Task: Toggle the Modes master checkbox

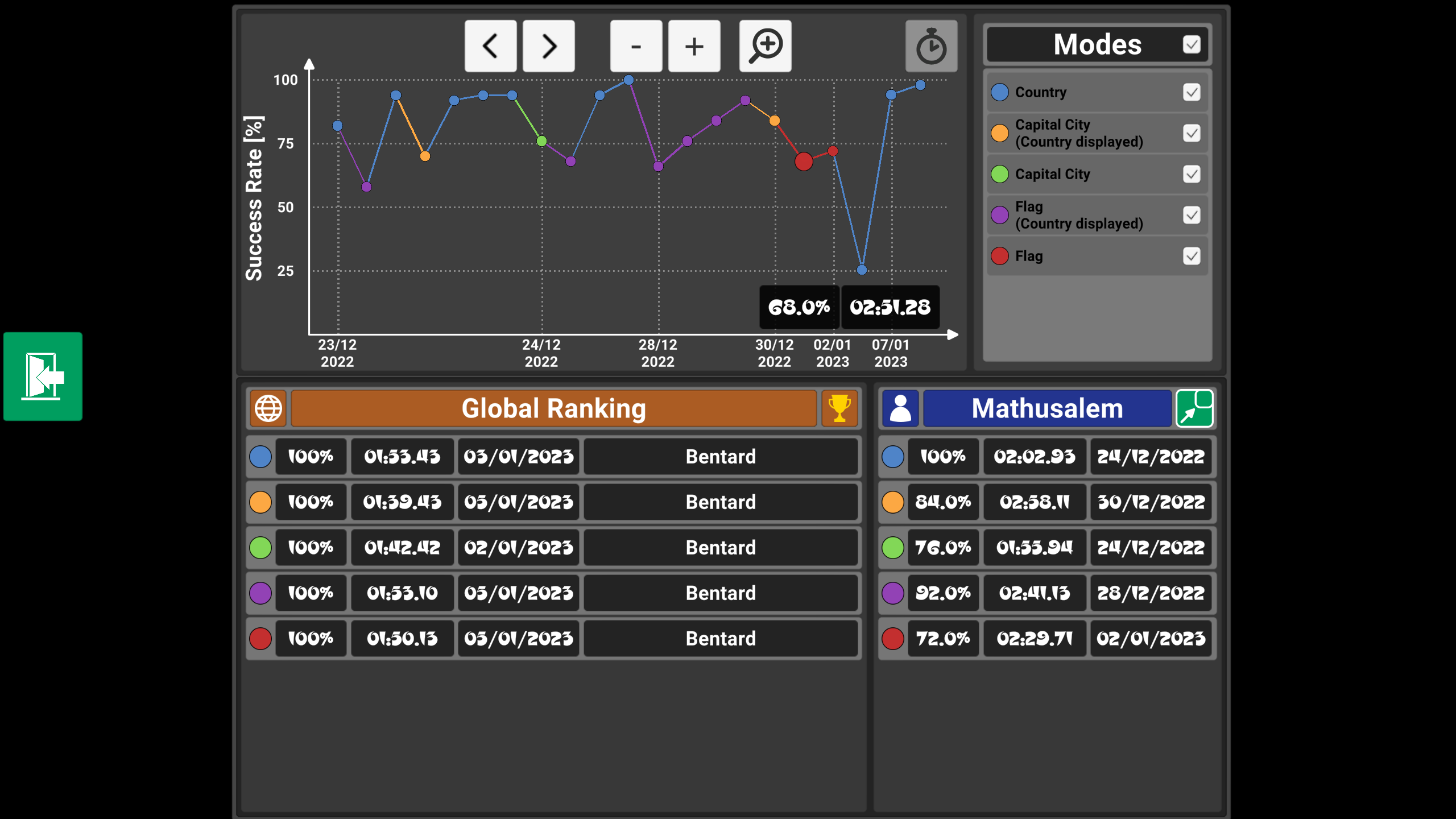Action: click(1192, 44)
